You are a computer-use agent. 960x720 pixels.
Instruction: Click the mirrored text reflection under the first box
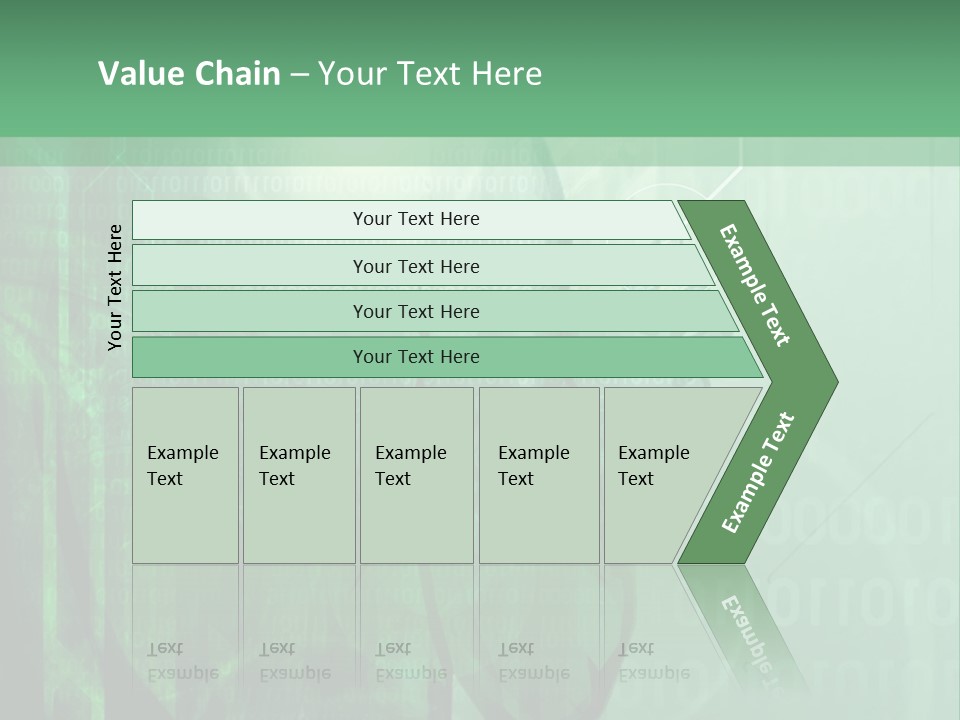click(182, 661)
